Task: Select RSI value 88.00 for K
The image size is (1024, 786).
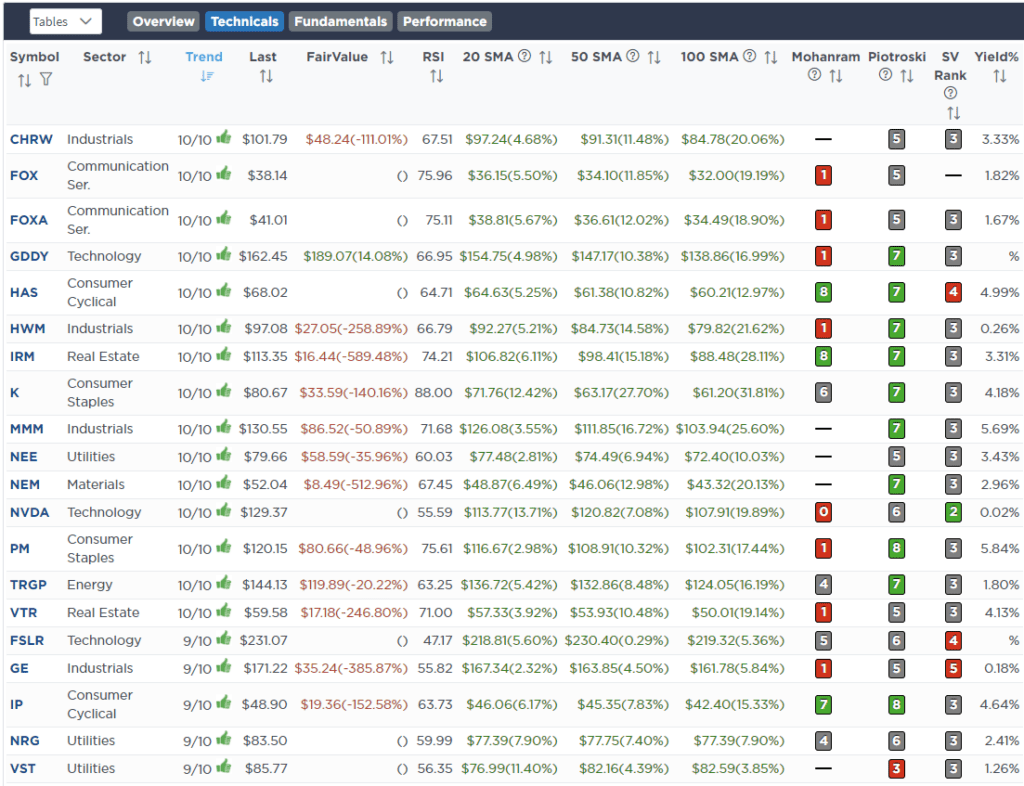Action: (433, 392)
